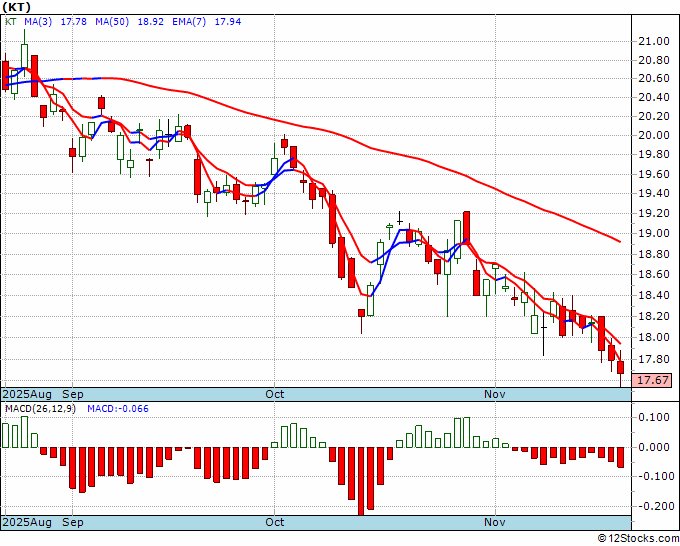The width and height of the screenshot is (680, 546).
Task: Click the 0.100 MACD axis label
Action: click(656, 417)
